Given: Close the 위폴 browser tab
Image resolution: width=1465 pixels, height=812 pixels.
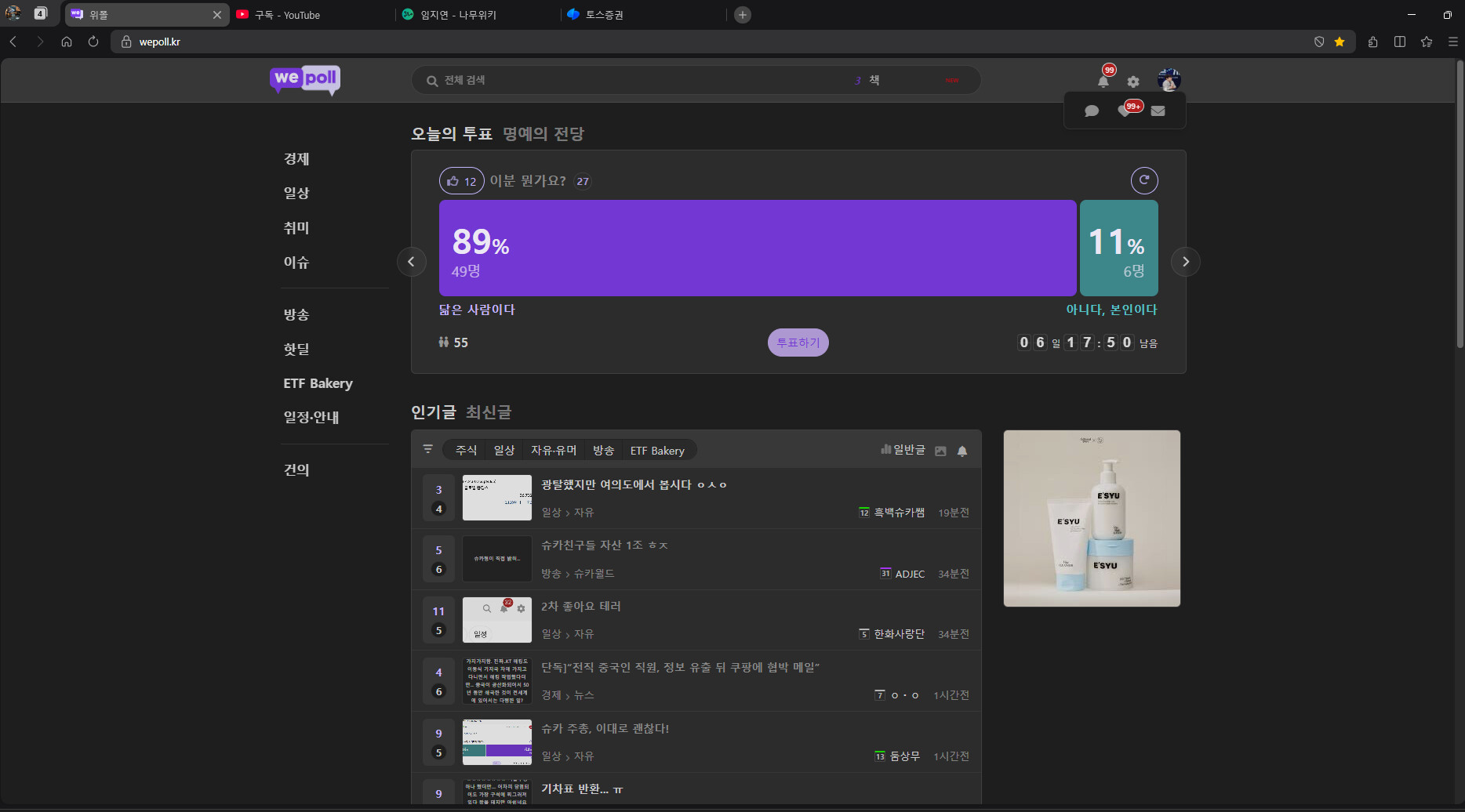Looking at the screenshot, I should (x=217, y=15).
